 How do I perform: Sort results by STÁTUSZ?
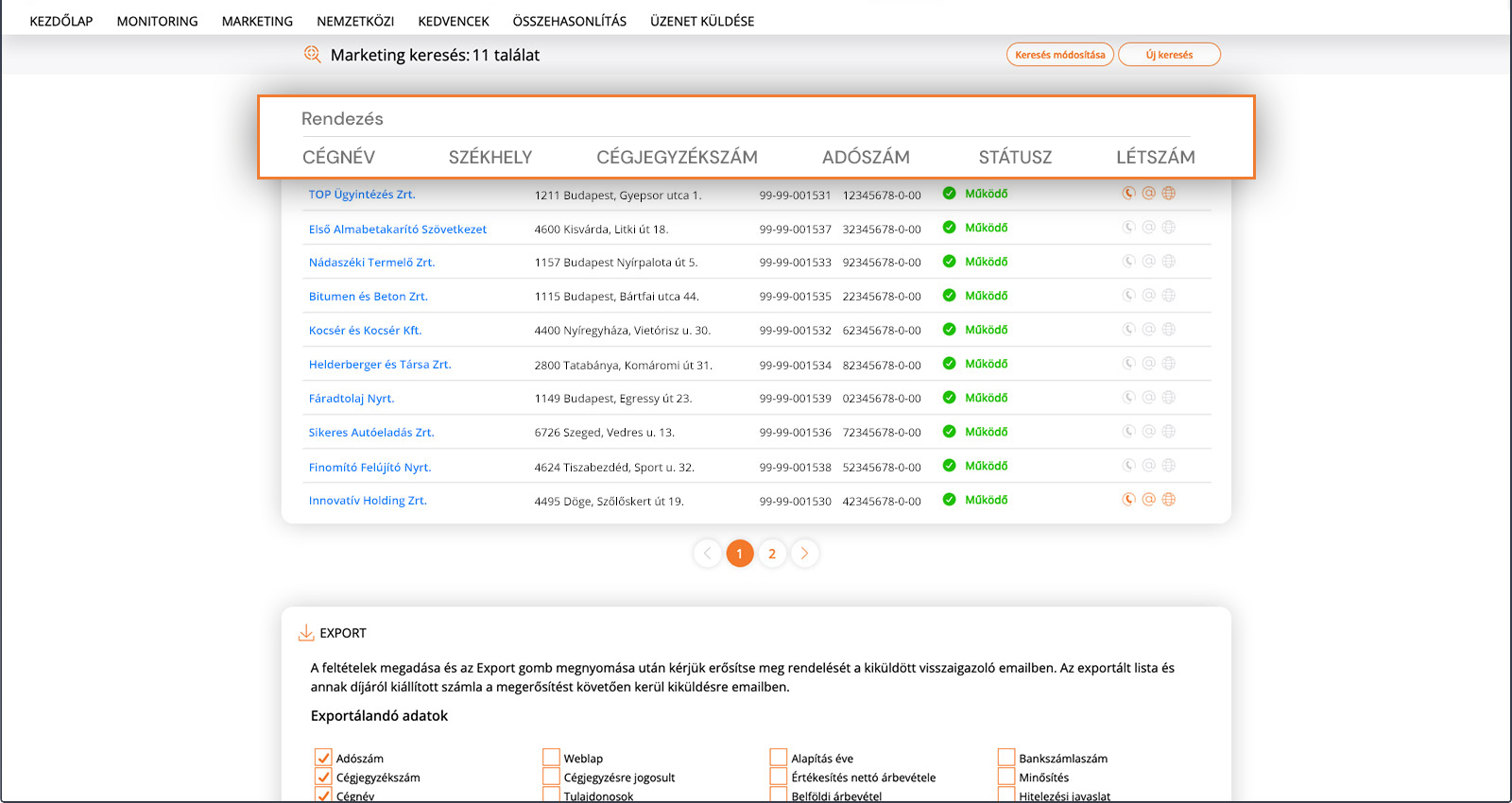(1016, 157)
